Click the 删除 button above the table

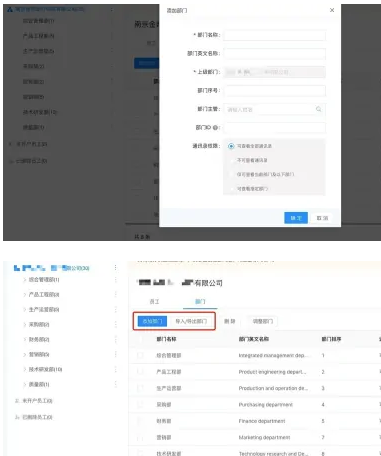click(230, 321)
